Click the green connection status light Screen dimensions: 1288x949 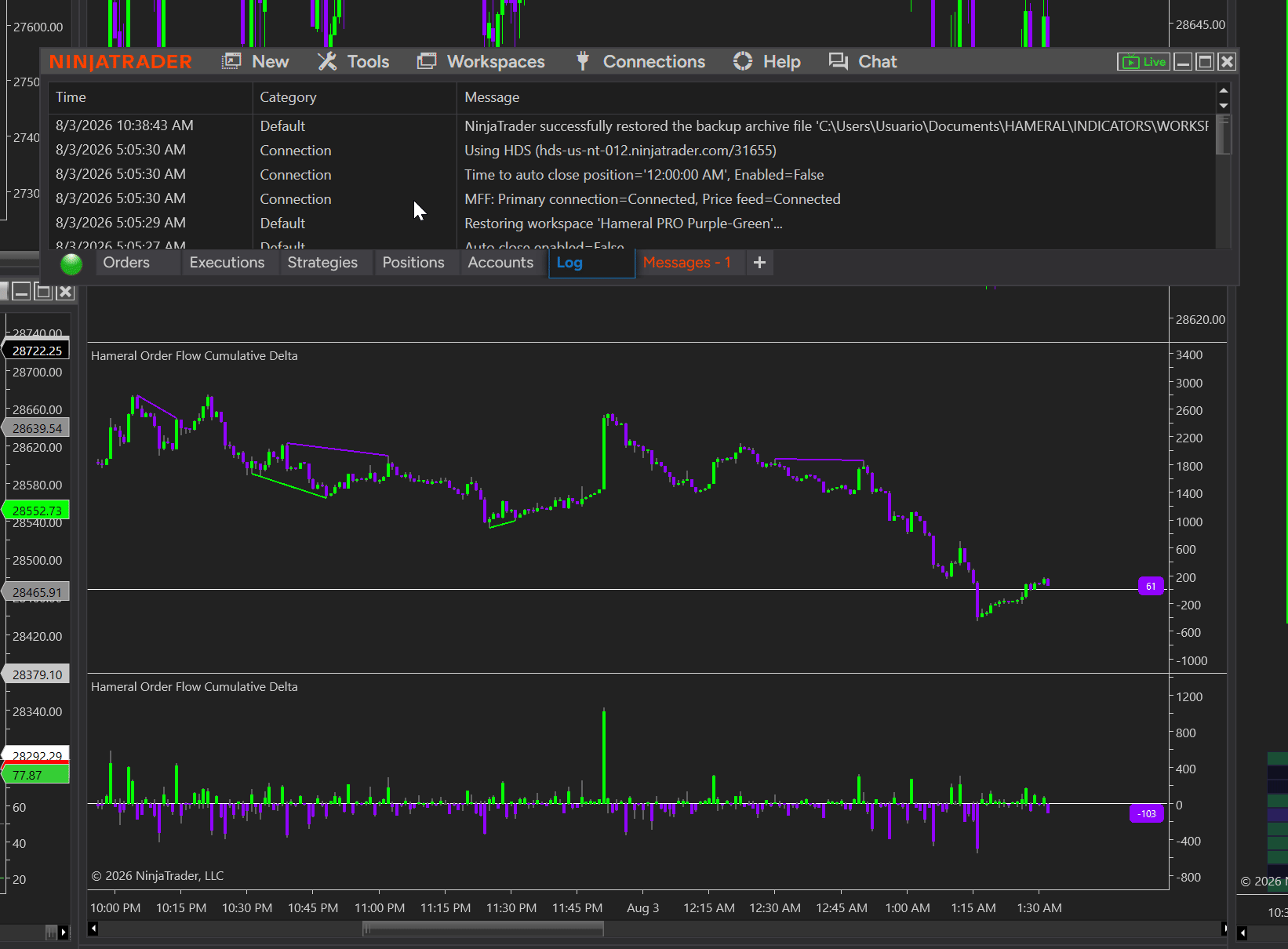[x=71, y=264]
